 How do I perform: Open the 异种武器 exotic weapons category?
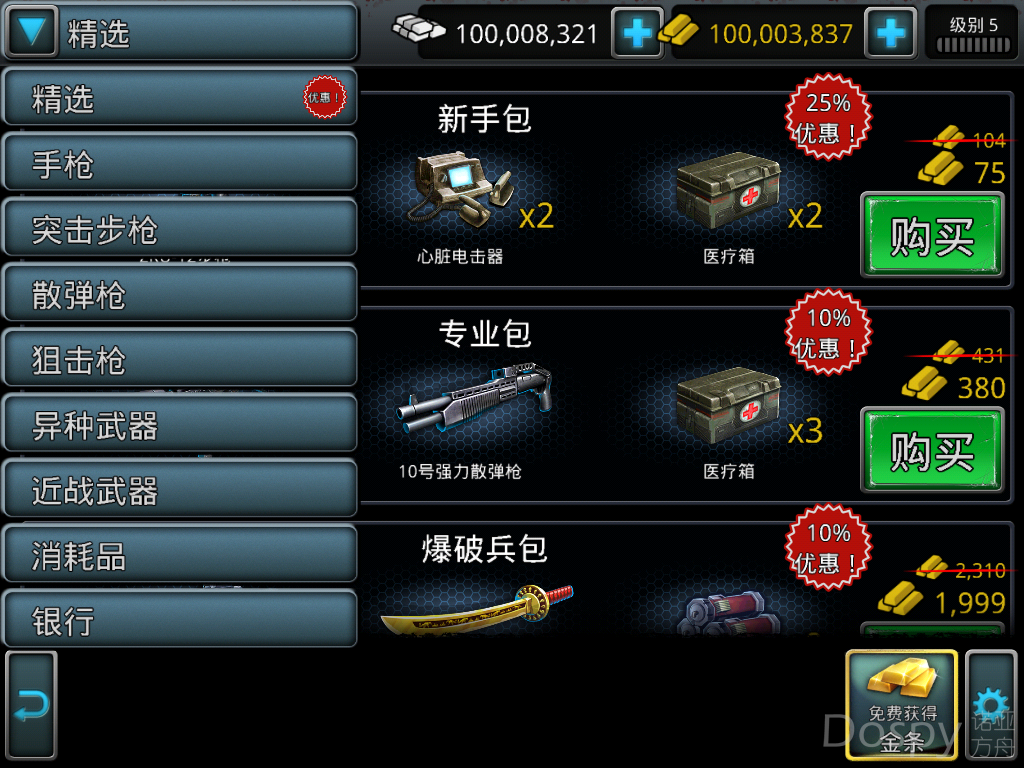coord(180,424)
